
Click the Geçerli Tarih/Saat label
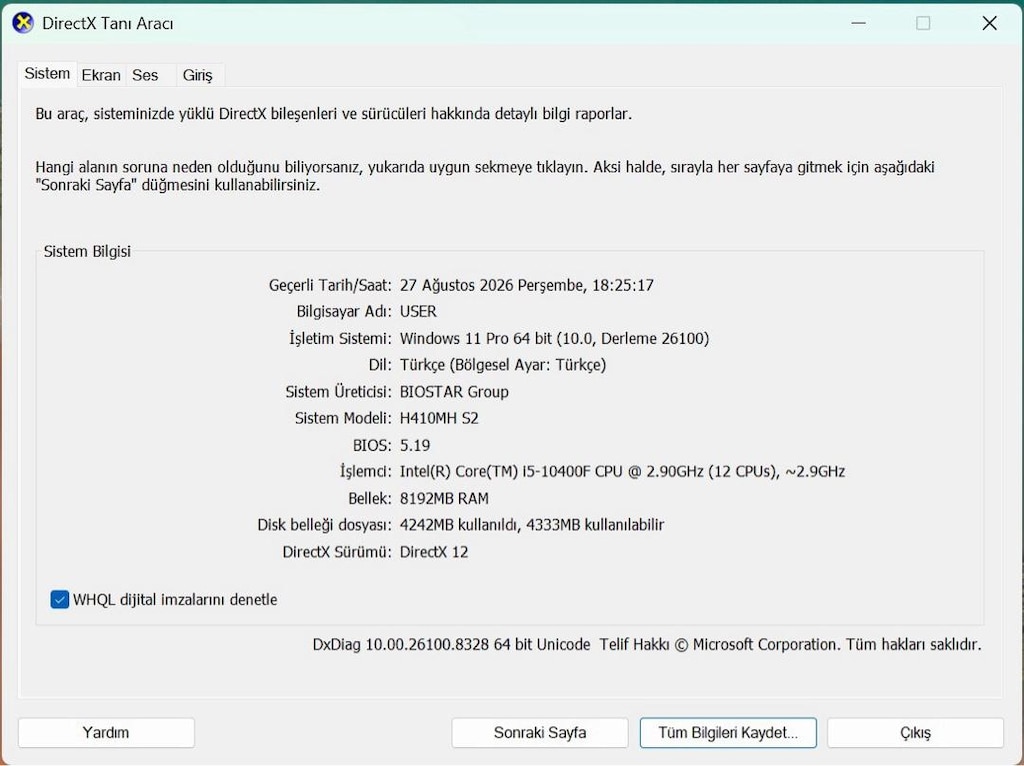point(330,285)
